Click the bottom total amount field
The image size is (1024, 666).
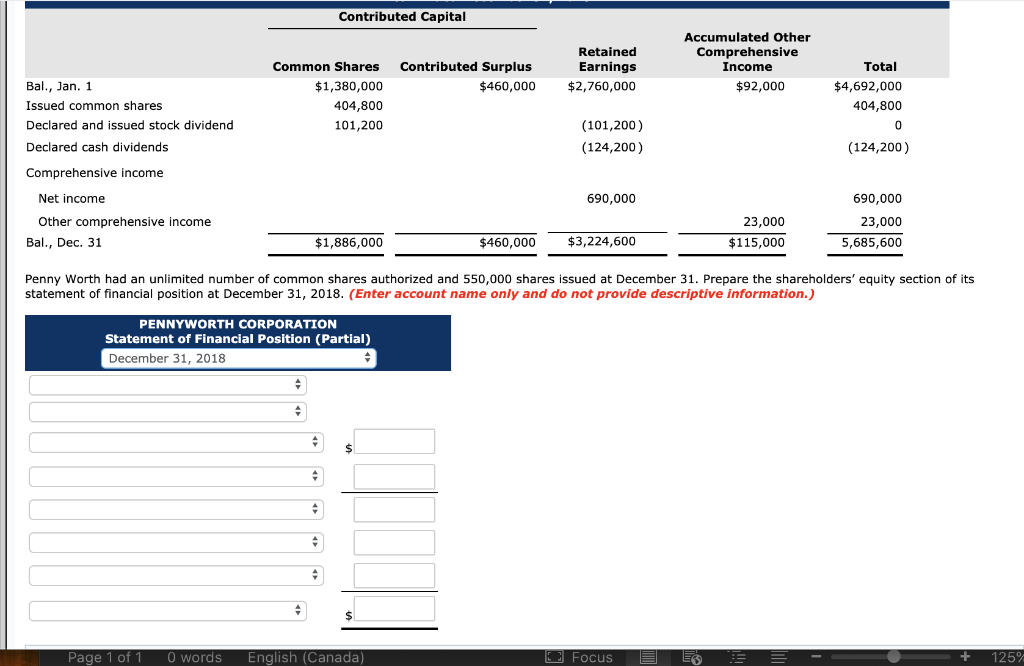pos(394,609)
